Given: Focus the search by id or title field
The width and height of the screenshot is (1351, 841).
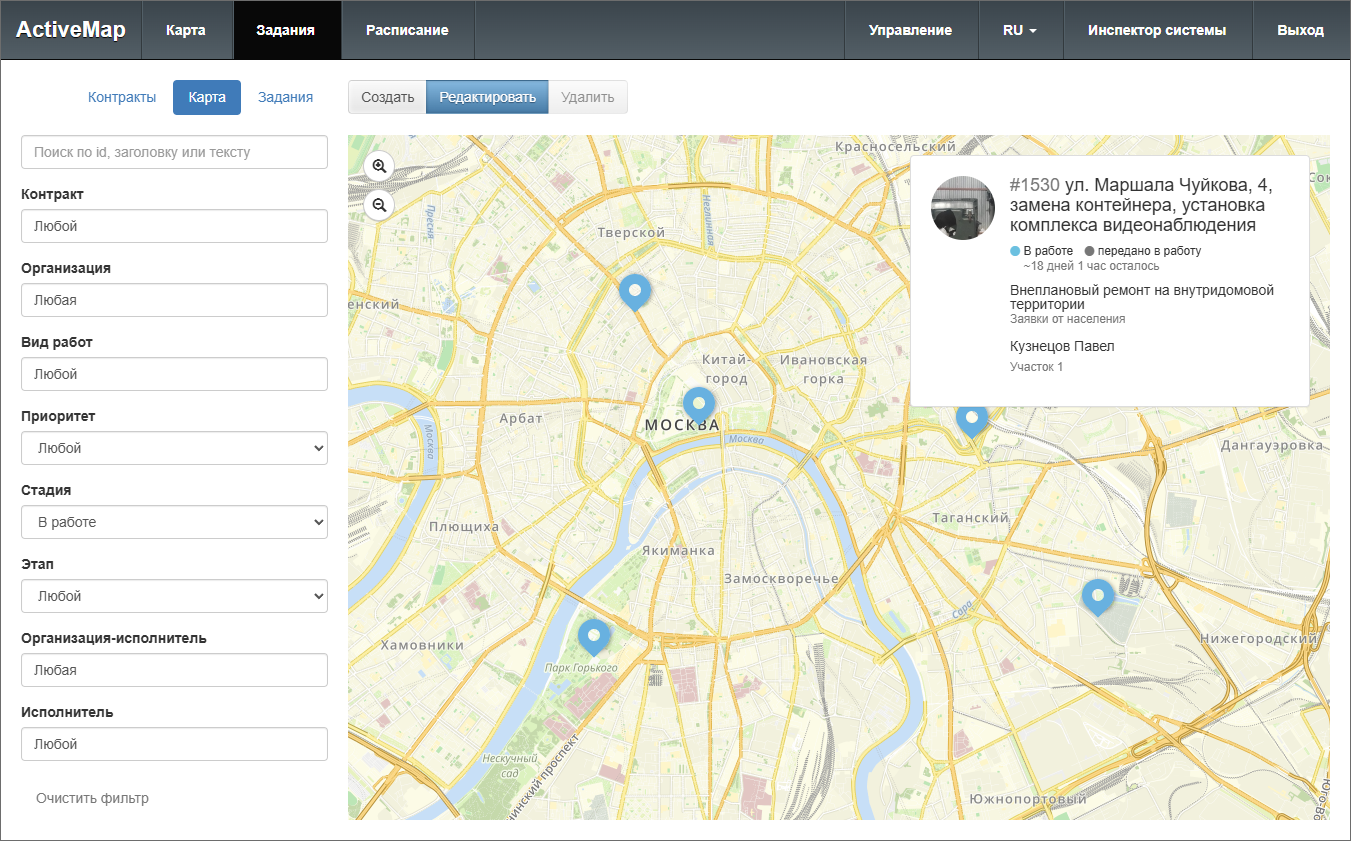Looking at the screenshot, I should pyautogui.click(x=174, y=152).
